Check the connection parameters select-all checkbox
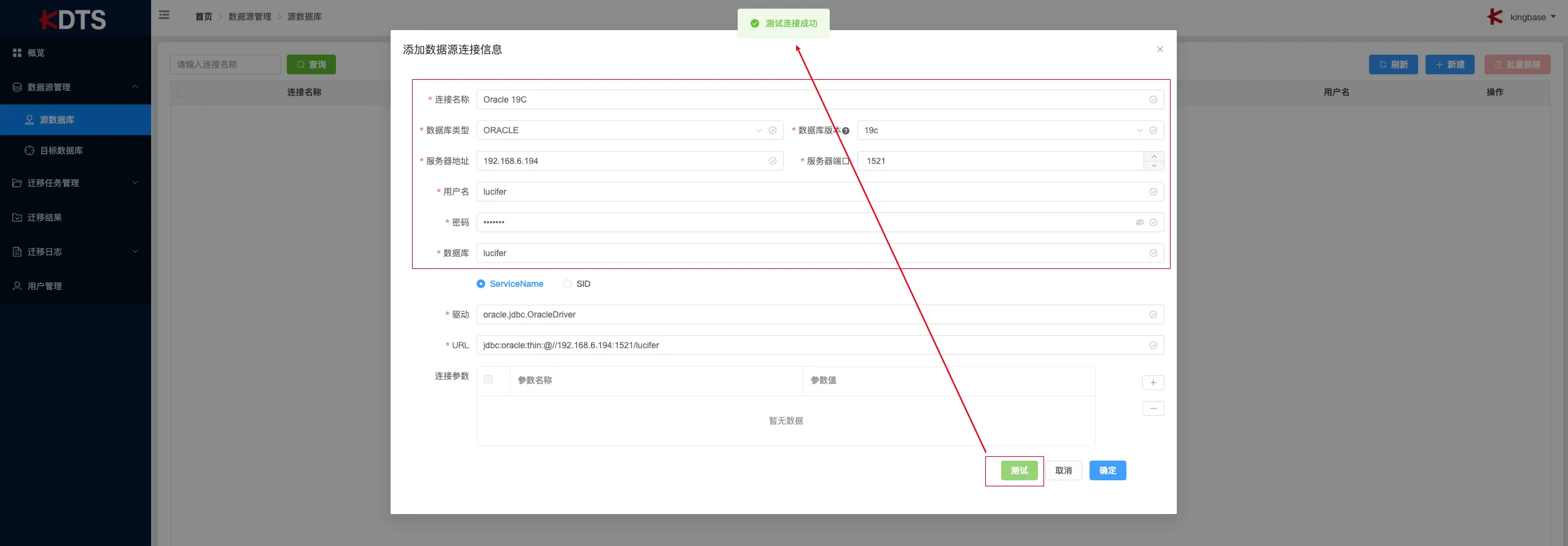 coord(488,380)
